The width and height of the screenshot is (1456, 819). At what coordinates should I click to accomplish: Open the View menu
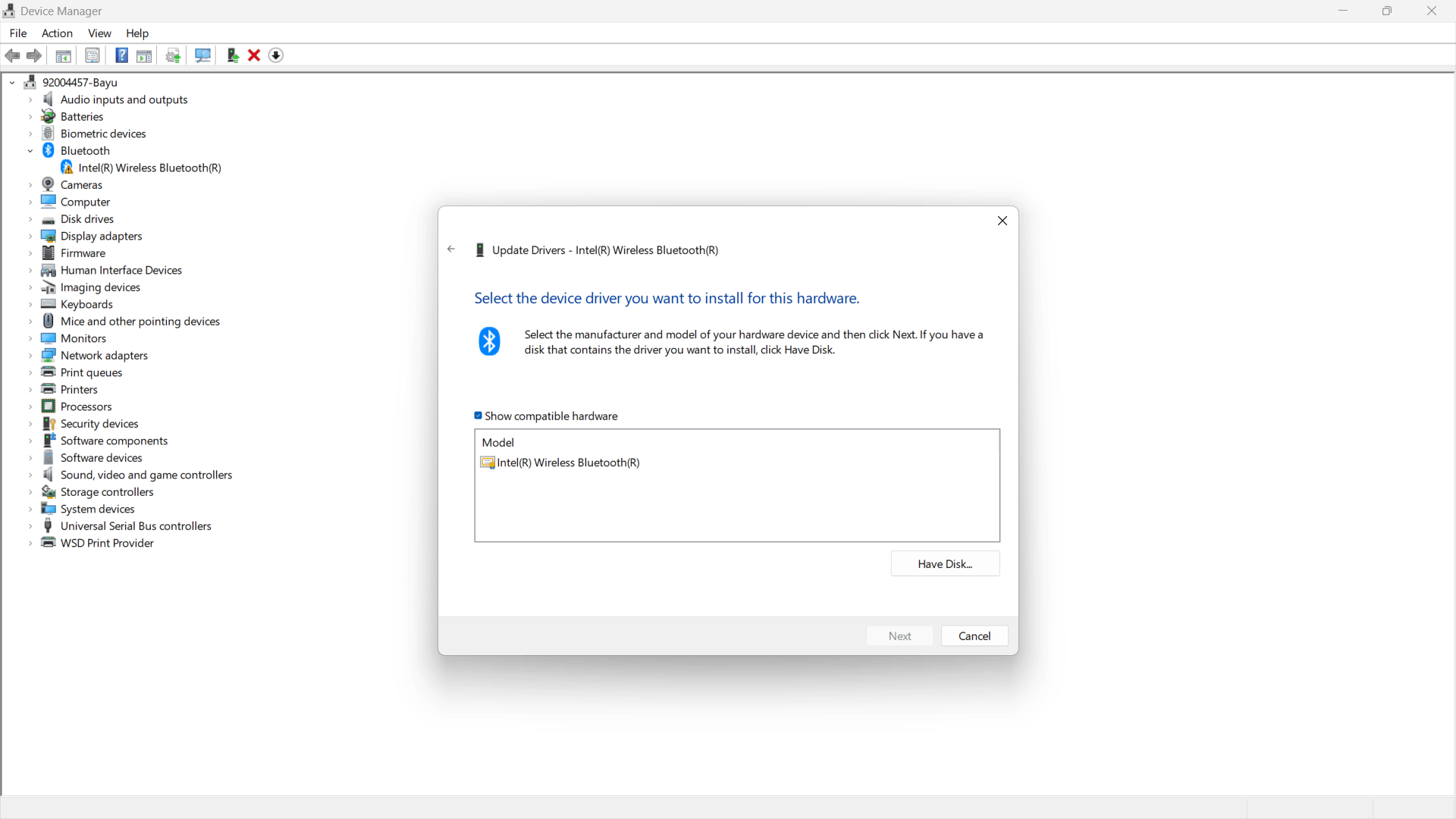(99, 33)
